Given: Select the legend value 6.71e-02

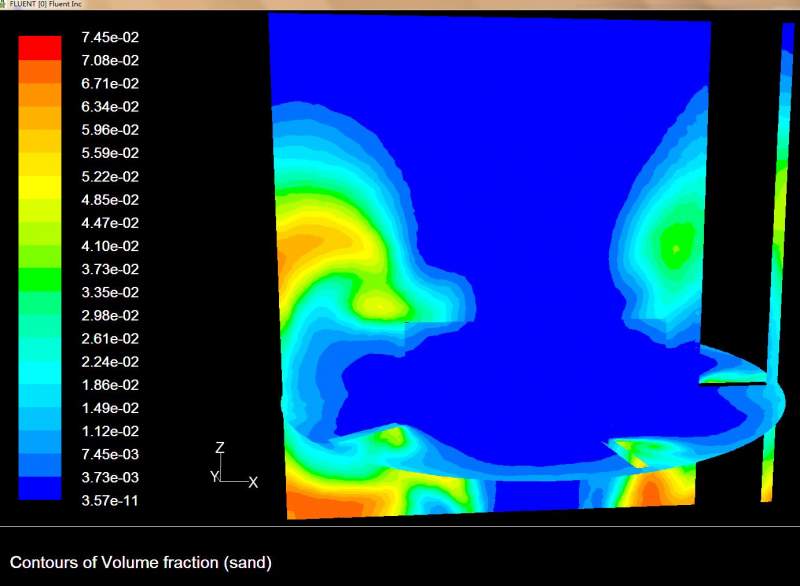Looking at the screenshot, I should [110, 84].
